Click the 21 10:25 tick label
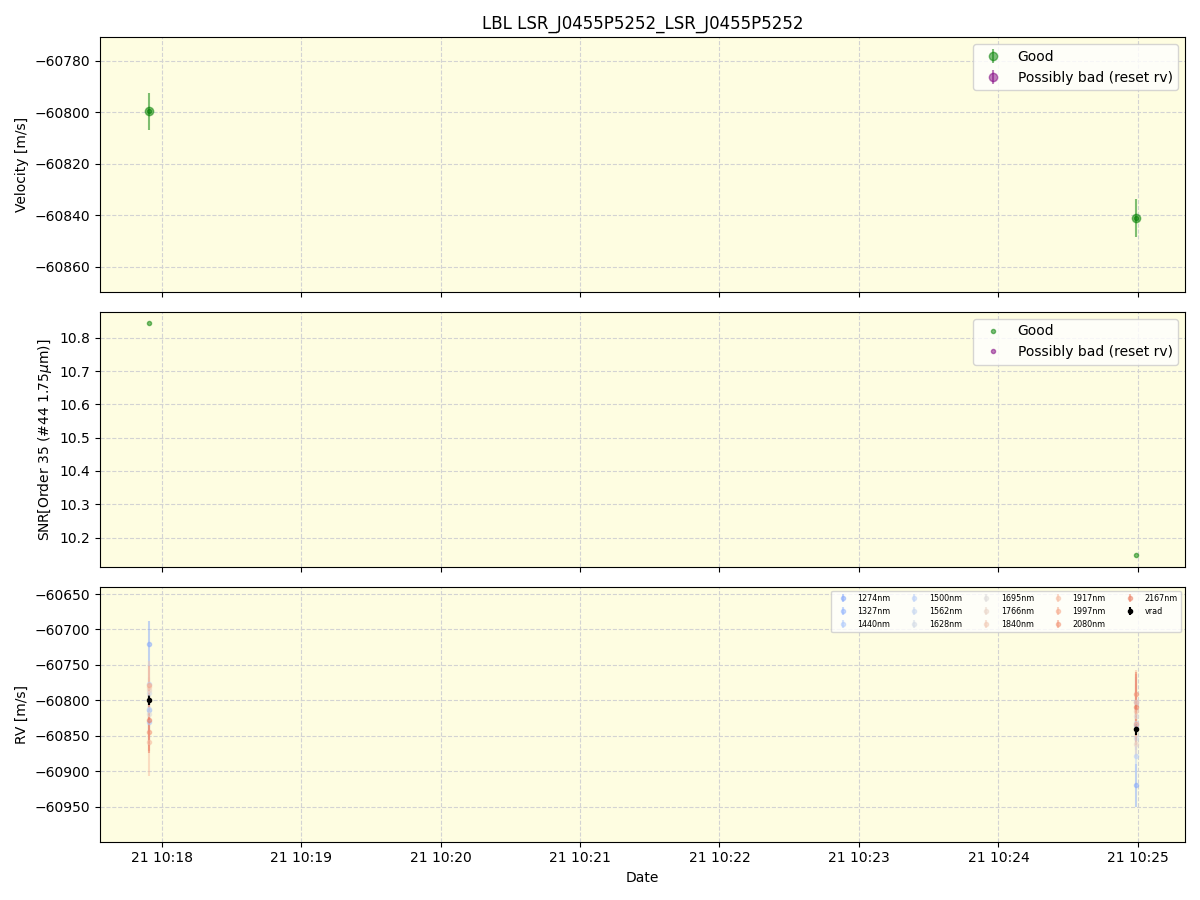Screen dimensions: 1200x900 [x=1137, y=858]
